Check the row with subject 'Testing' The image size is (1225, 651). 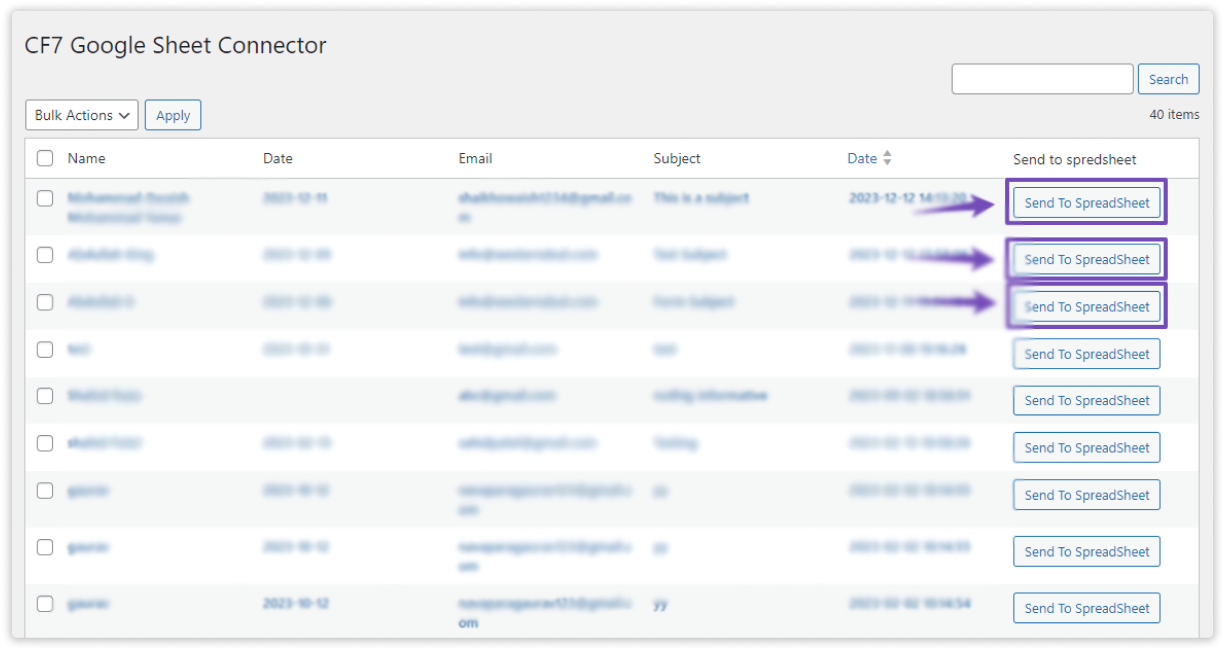point(45,443)
